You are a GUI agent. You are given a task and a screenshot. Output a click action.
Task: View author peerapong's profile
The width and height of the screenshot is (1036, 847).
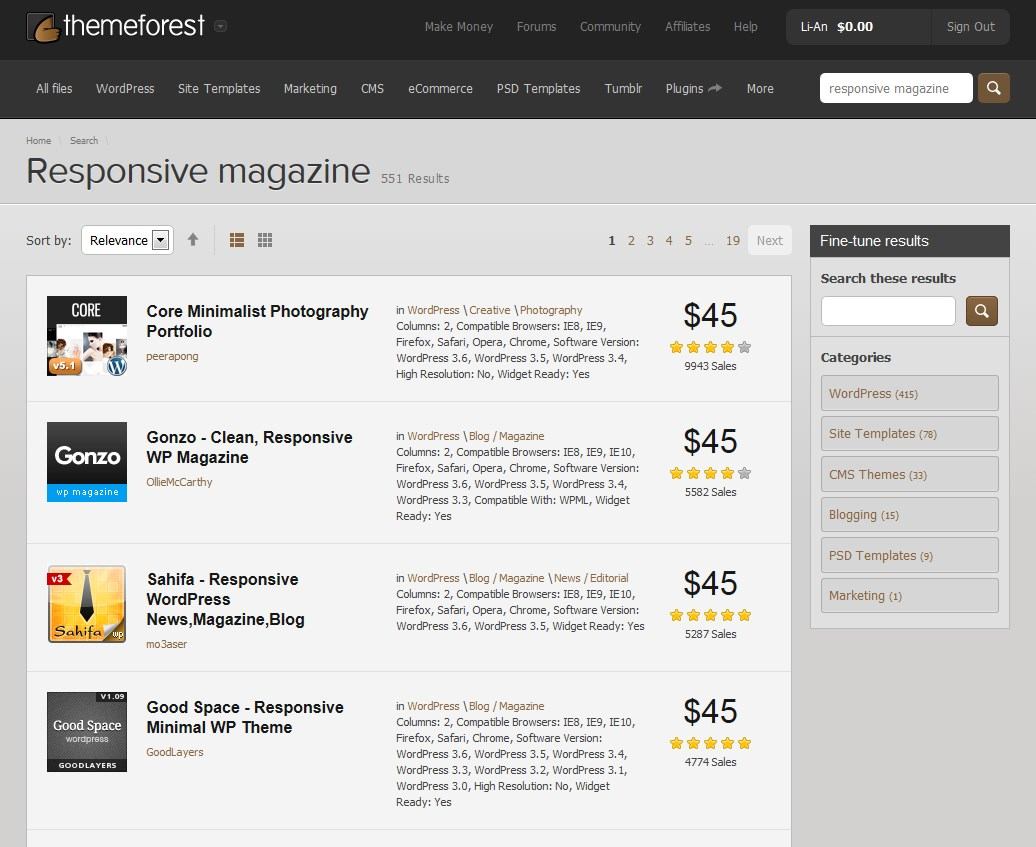coord(172,356)
